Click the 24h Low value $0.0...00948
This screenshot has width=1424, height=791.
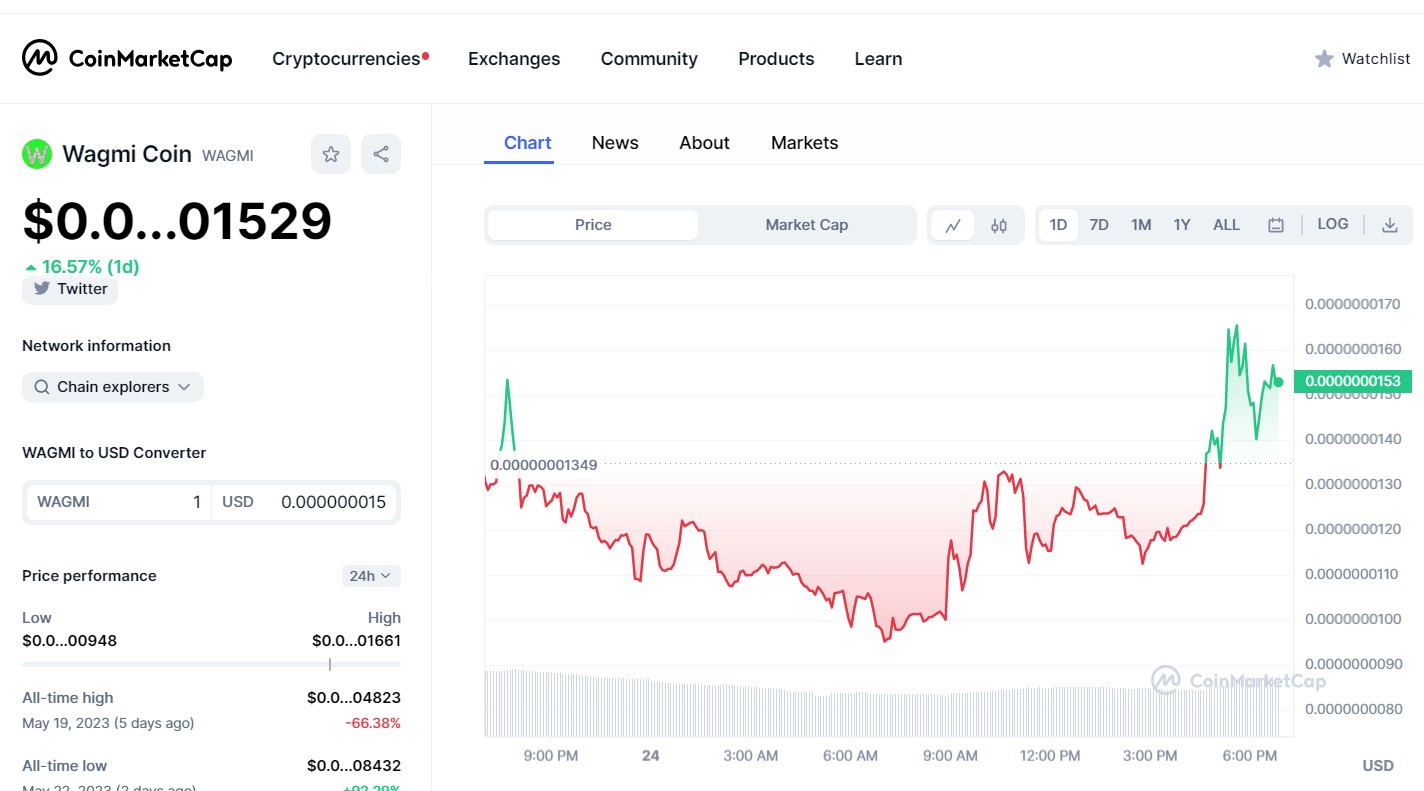[x=69, y=641]
